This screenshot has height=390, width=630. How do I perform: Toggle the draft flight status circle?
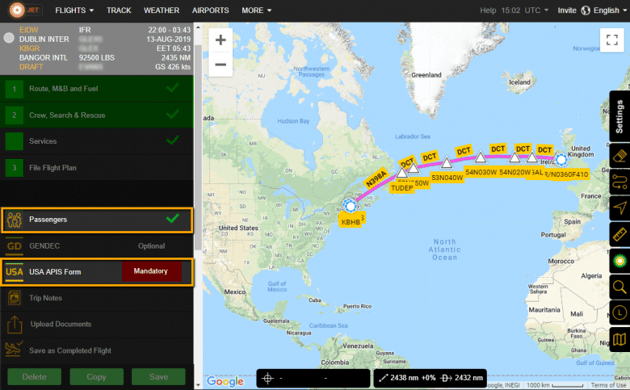9,38
